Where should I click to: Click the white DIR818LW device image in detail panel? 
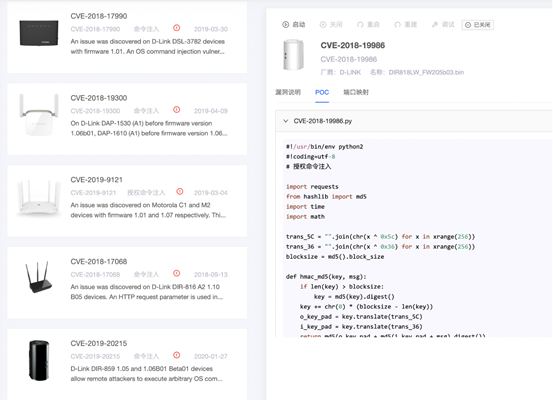[293, 55]
